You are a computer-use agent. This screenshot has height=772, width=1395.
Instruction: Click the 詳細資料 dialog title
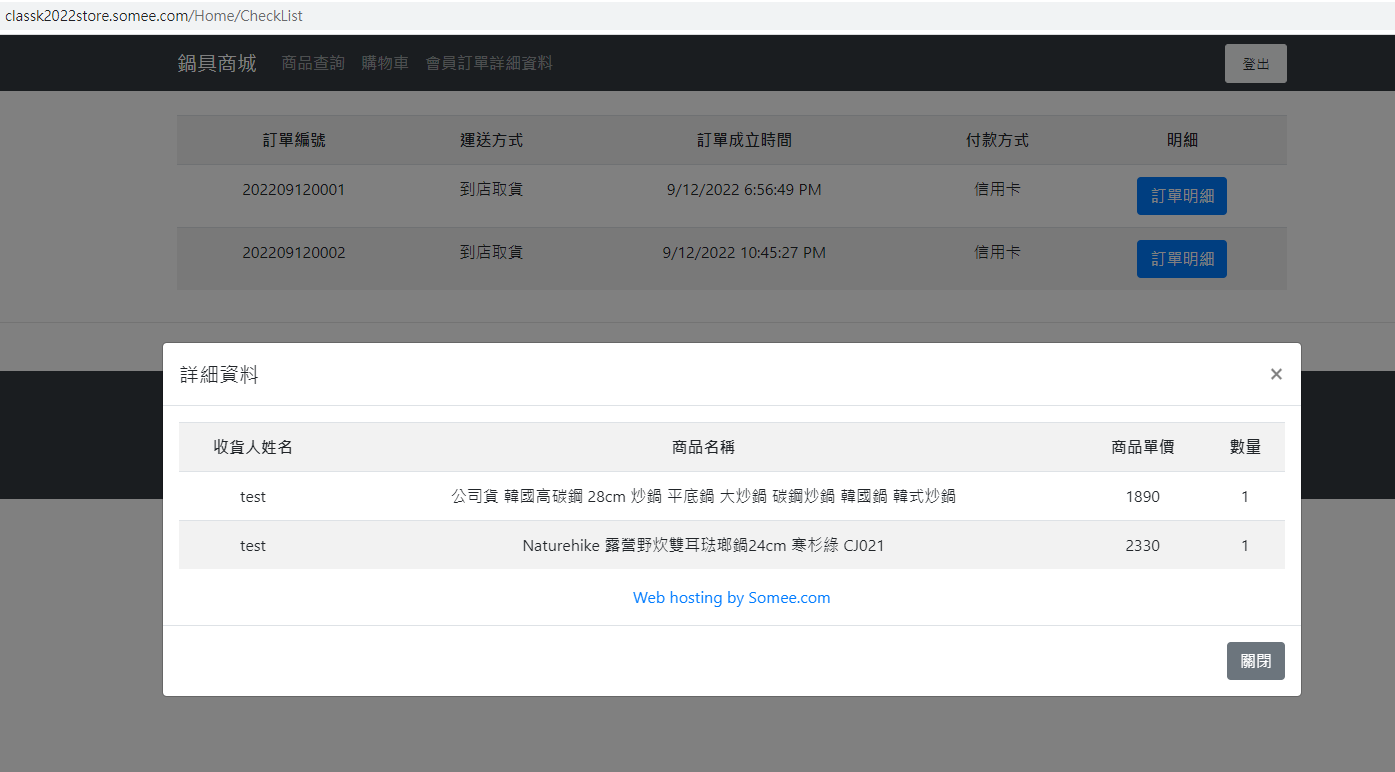tap(219, 375)
